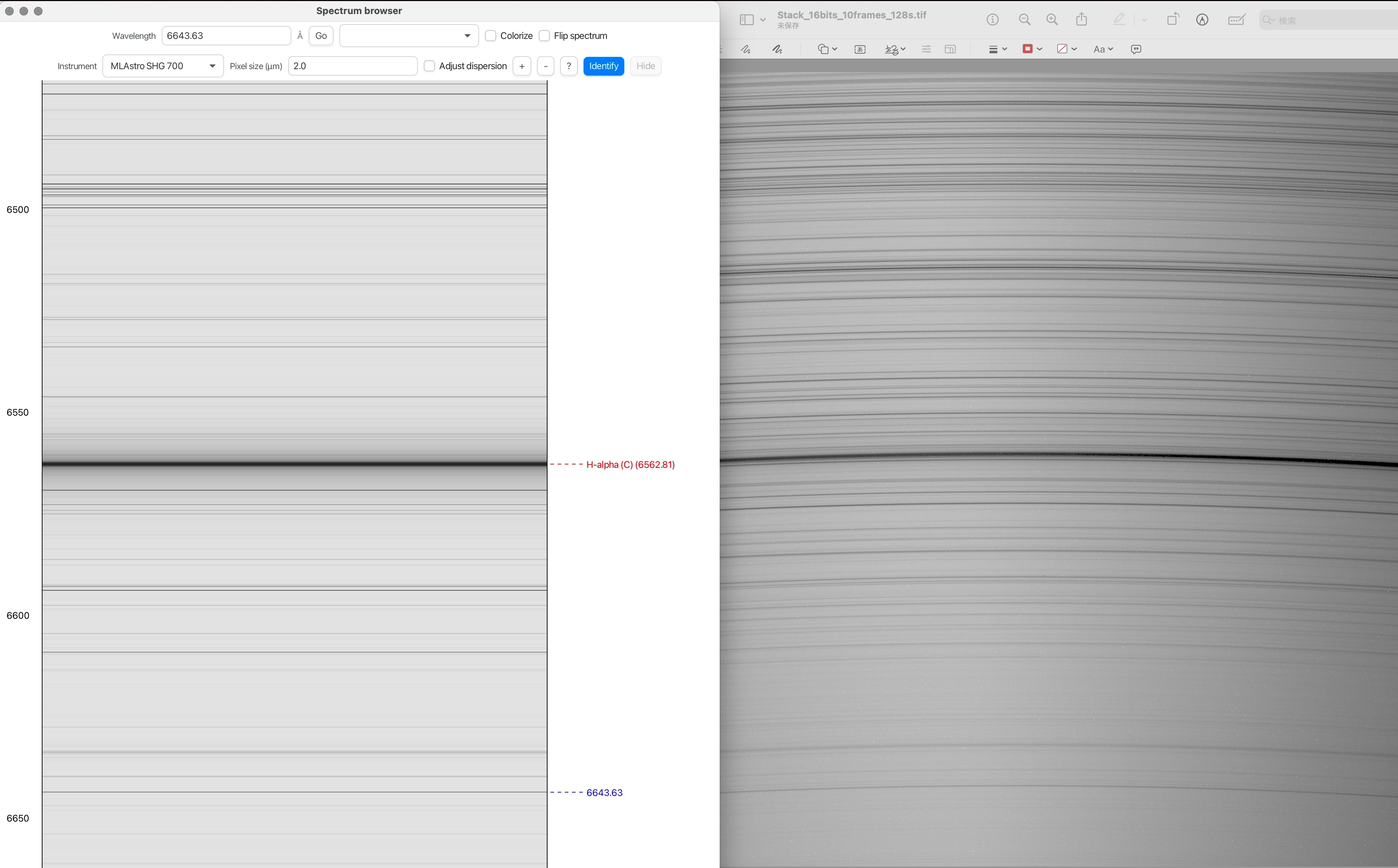This screenshot has height=868, width=1398.
Task: Open the Shapes tool dropdown in markup bar
Action: pyautogui.click(x=827, y=49)
